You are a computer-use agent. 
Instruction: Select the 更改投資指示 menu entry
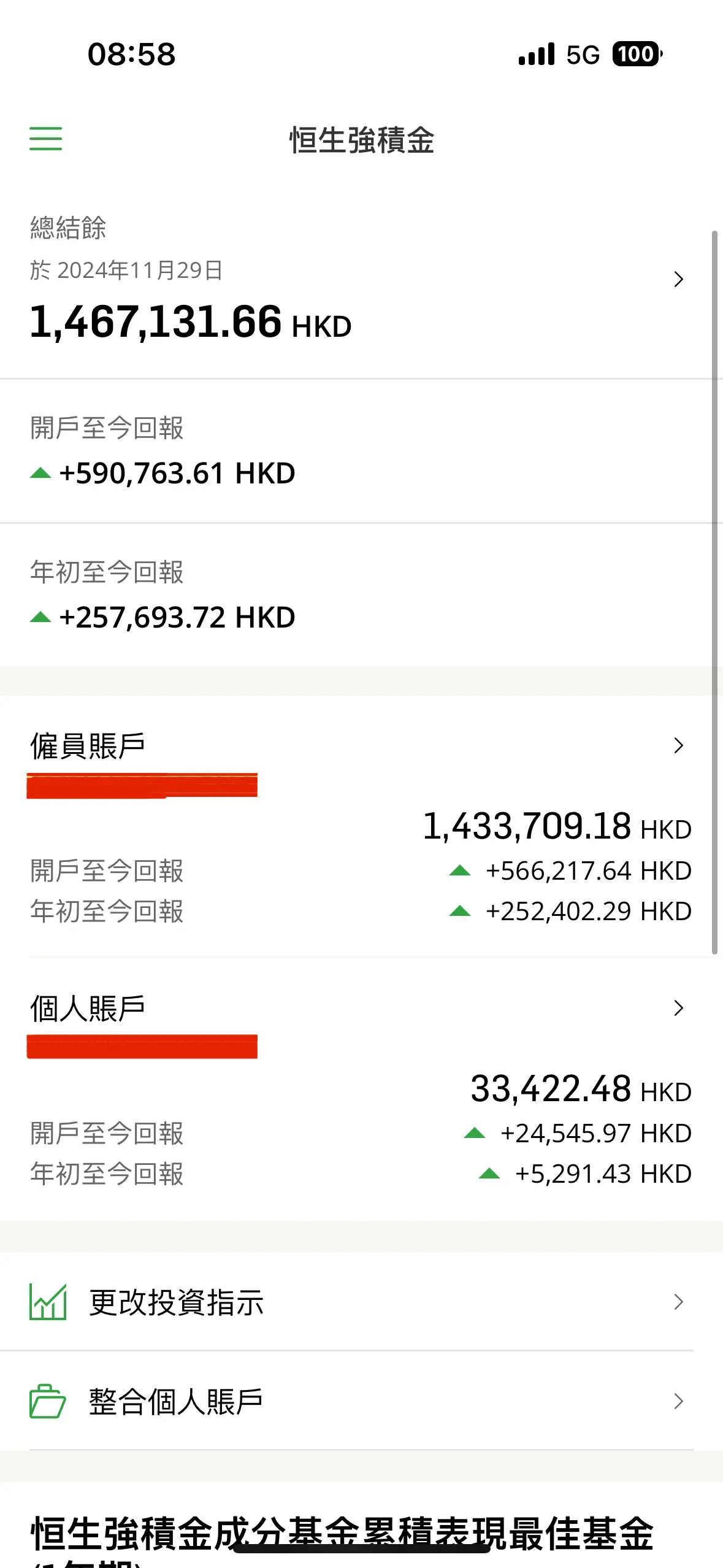pyautogui.click(x=361, y=1302)
